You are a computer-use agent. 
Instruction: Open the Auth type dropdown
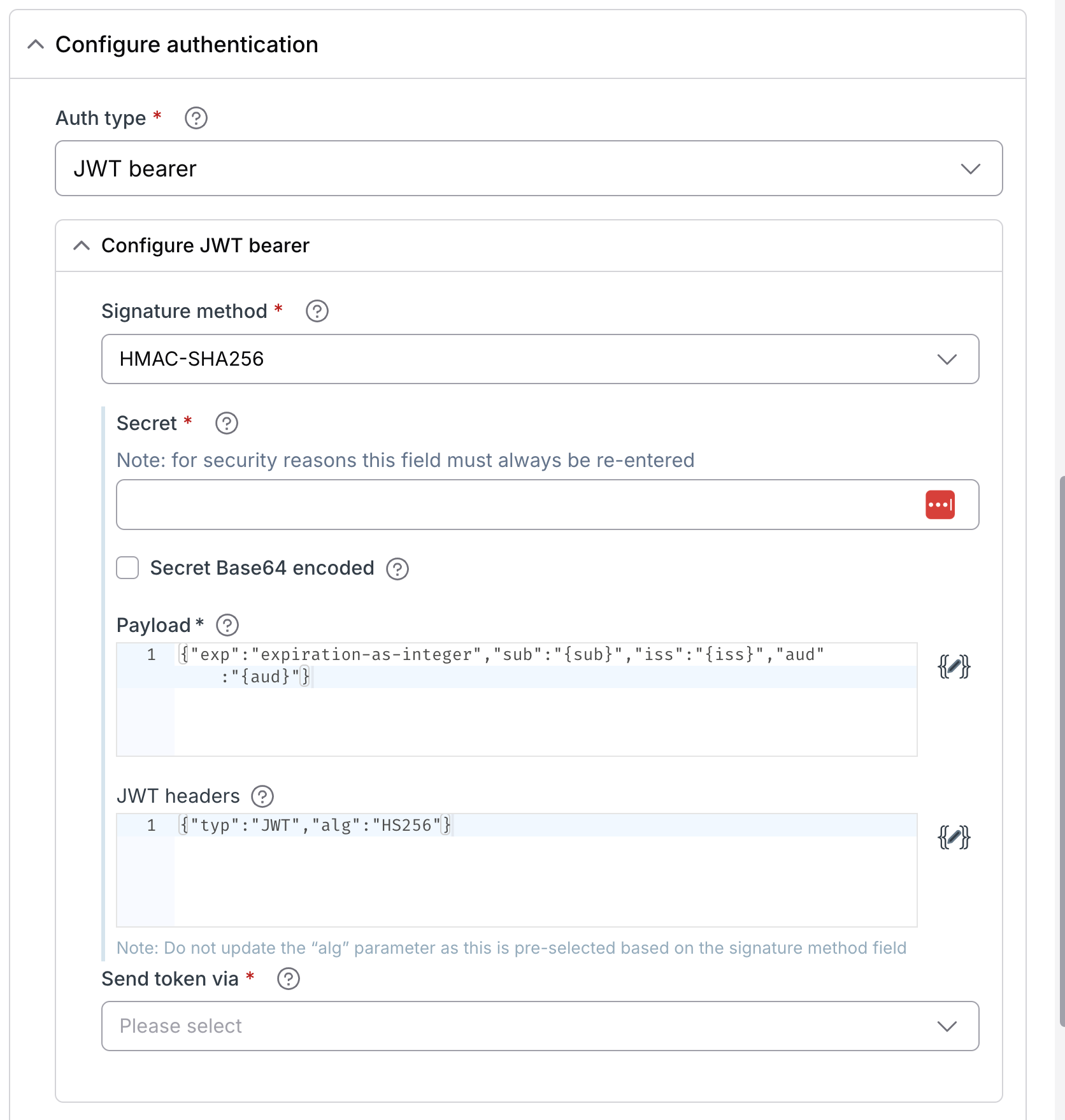pos(971,168)
